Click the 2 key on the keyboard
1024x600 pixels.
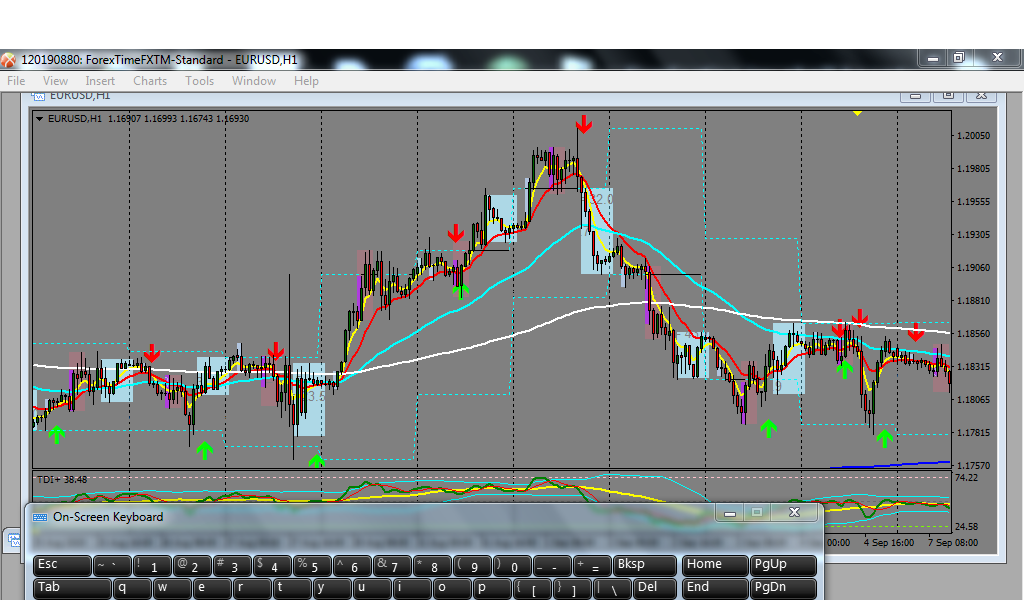point(192,565)
